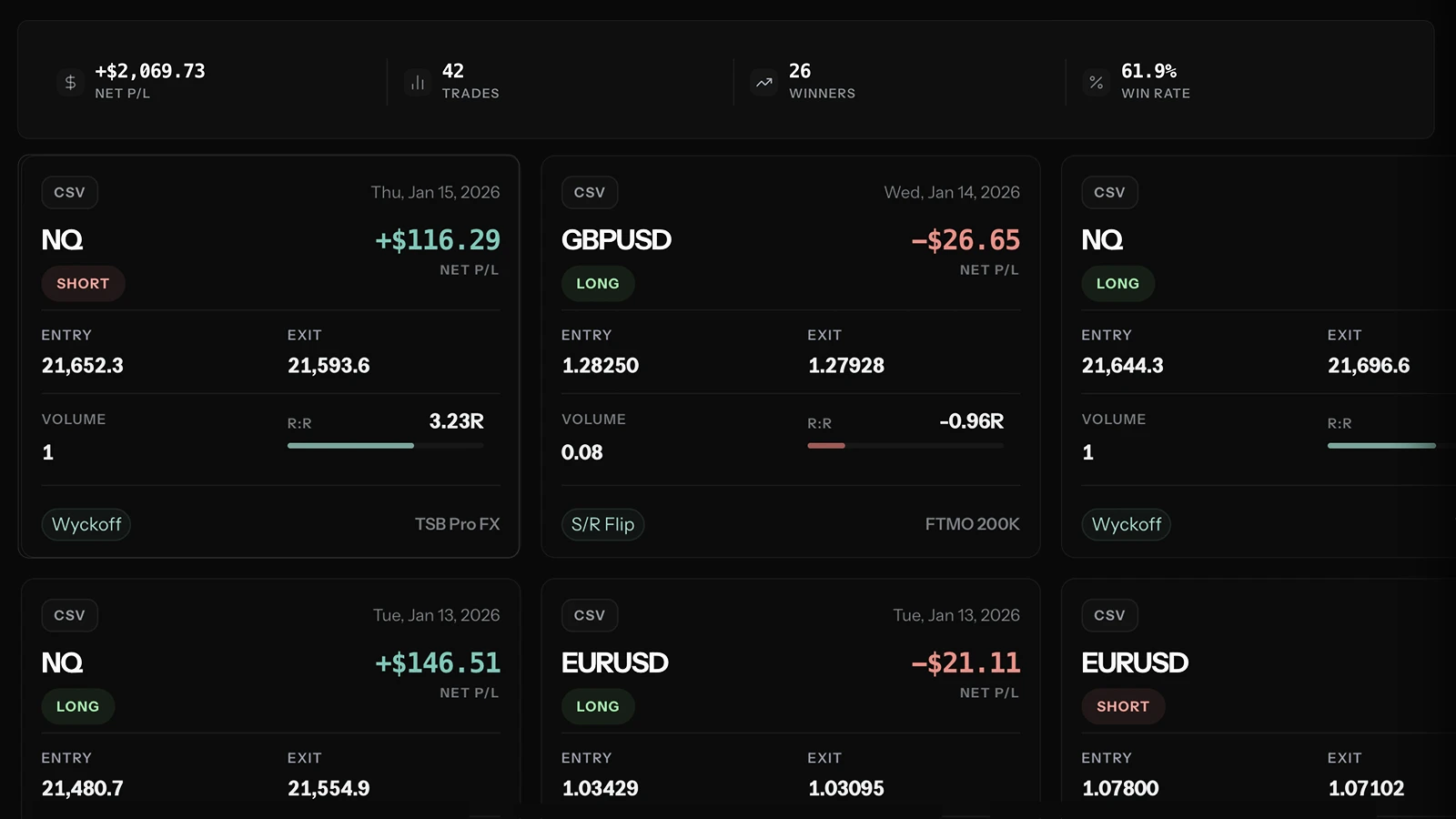Viewport: 1456px width, 819px height.
Task: Click the 3.23R ratio value
Action: [x=457, y=421]
